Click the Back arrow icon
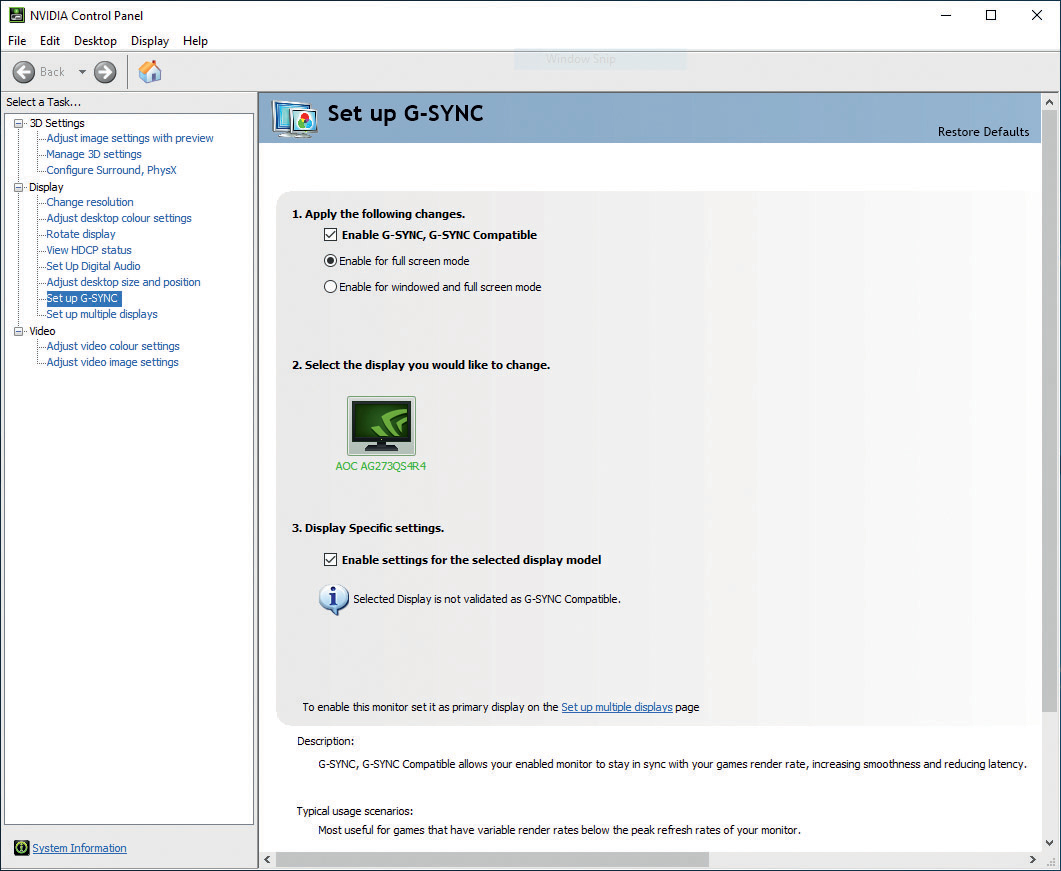 click(x=24, y=72)
